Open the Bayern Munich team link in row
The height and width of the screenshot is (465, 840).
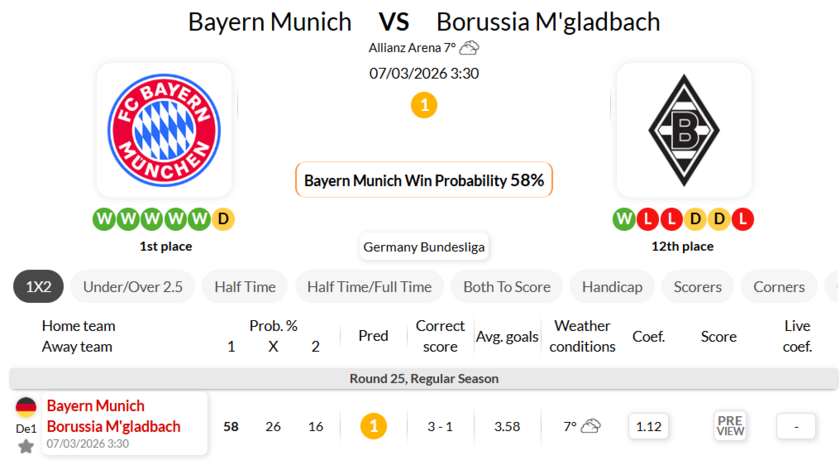point(96,406)
